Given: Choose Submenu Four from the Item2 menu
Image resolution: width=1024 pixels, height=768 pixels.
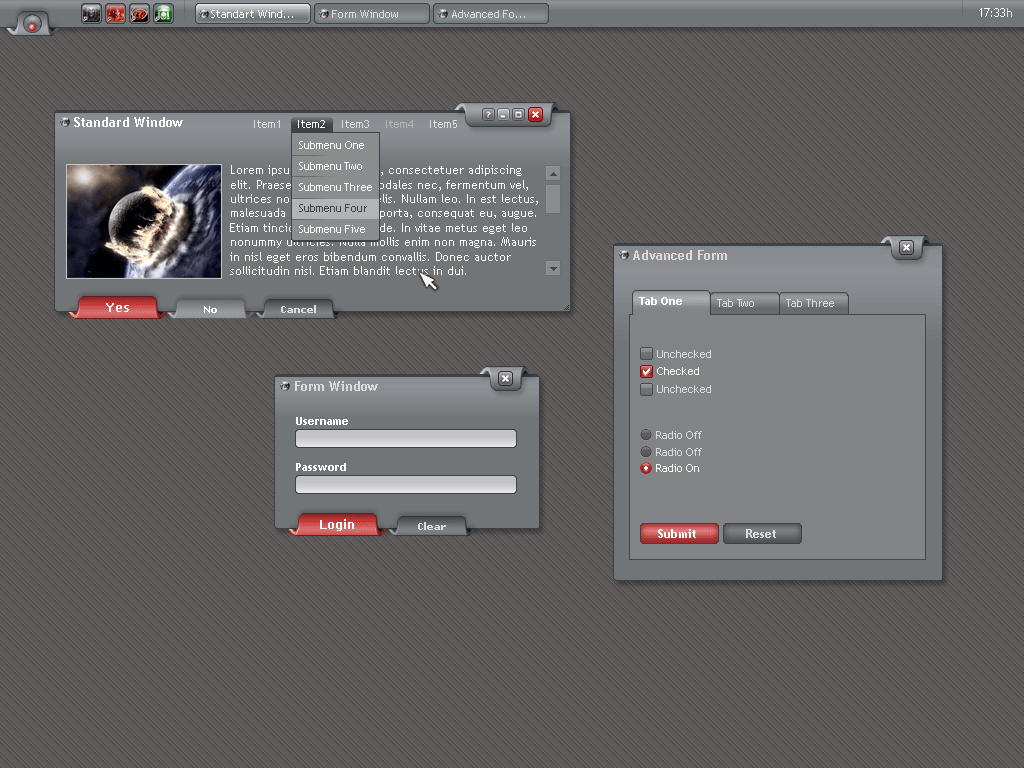Looking at the screenshot, I should 333,208.
